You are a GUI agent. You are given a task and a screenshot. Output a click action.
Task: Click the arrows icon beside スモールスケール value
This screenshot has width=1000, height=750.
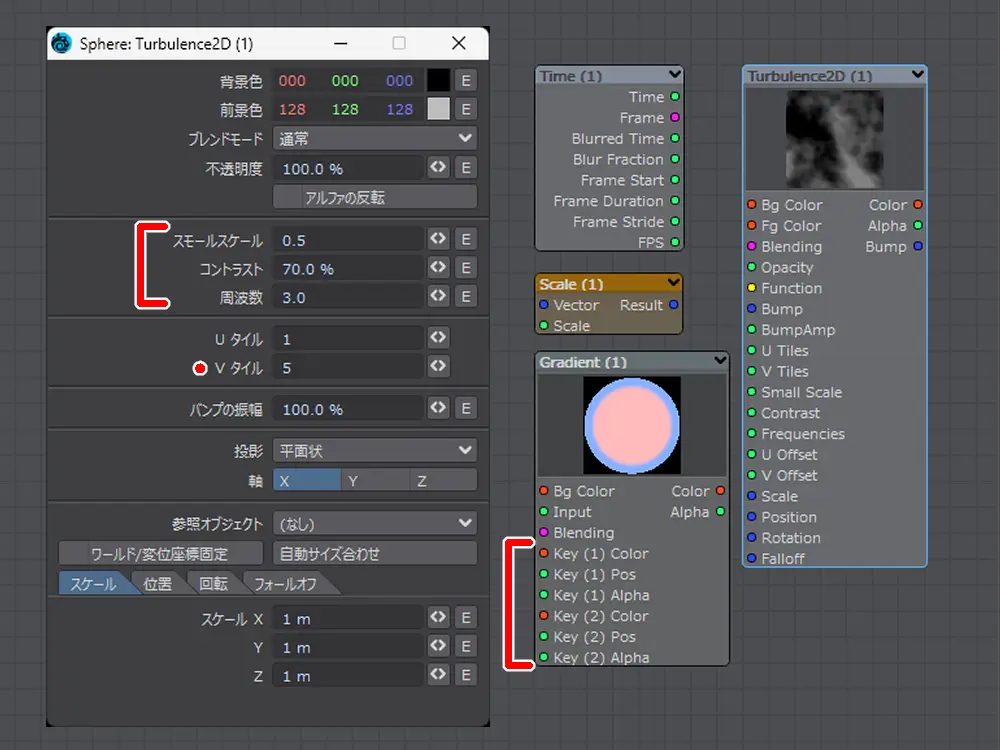tap(438, 239)
